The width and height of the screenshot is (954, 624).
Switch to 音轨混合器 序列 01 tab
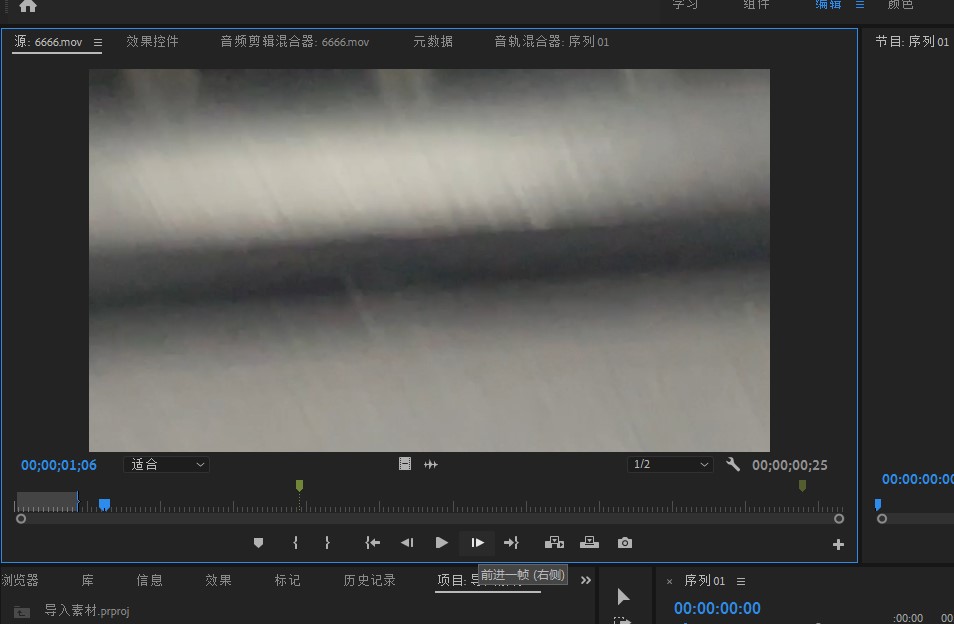tap(551, 41)
